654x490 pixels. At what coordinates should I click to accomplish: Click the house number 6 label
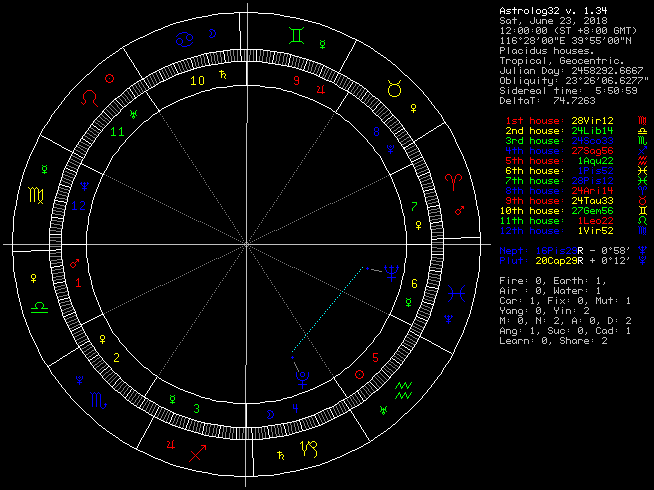pos(414,284)
